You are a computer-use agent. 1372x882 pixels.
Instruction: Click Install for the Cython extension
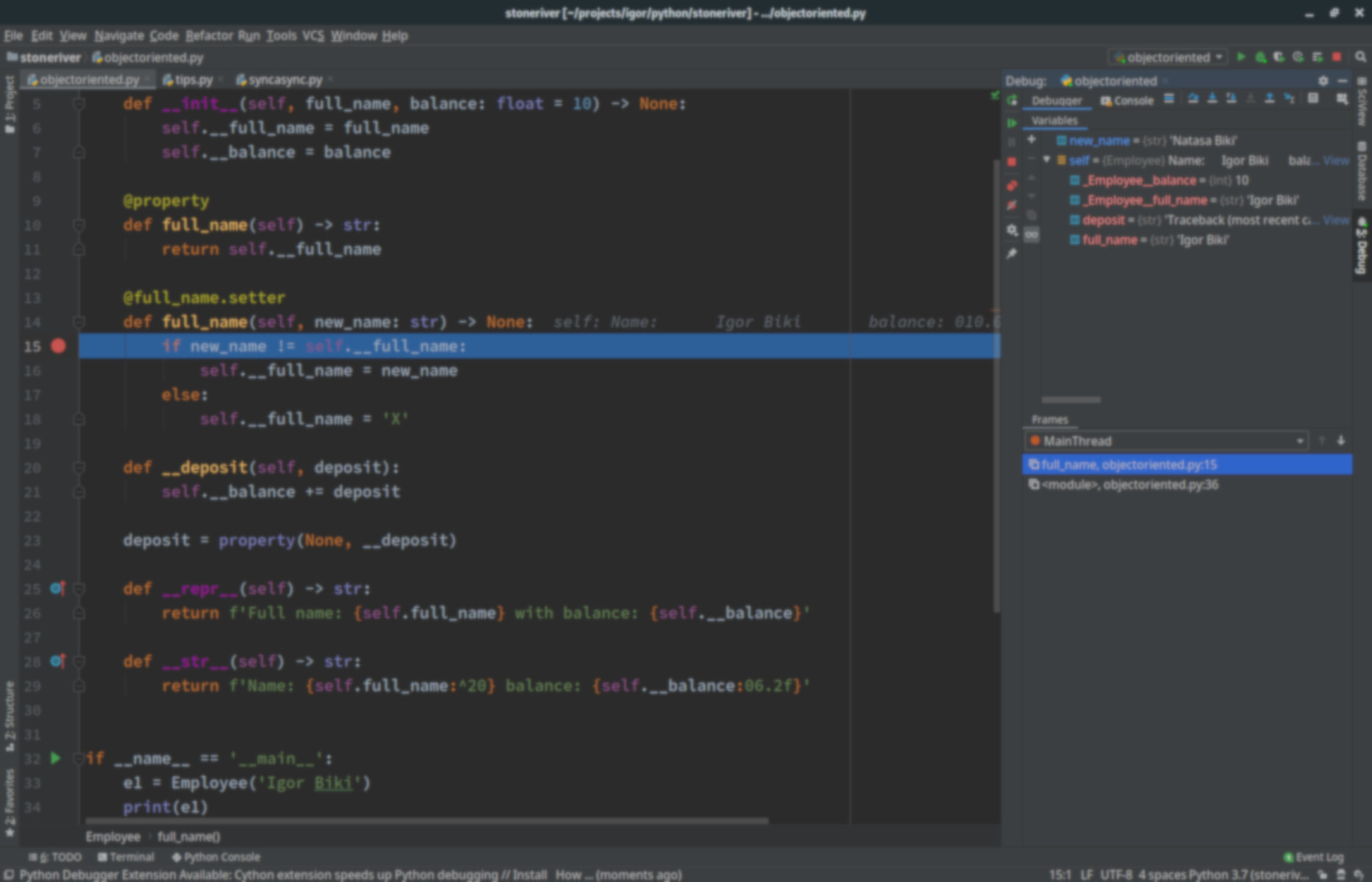(528, 875)
